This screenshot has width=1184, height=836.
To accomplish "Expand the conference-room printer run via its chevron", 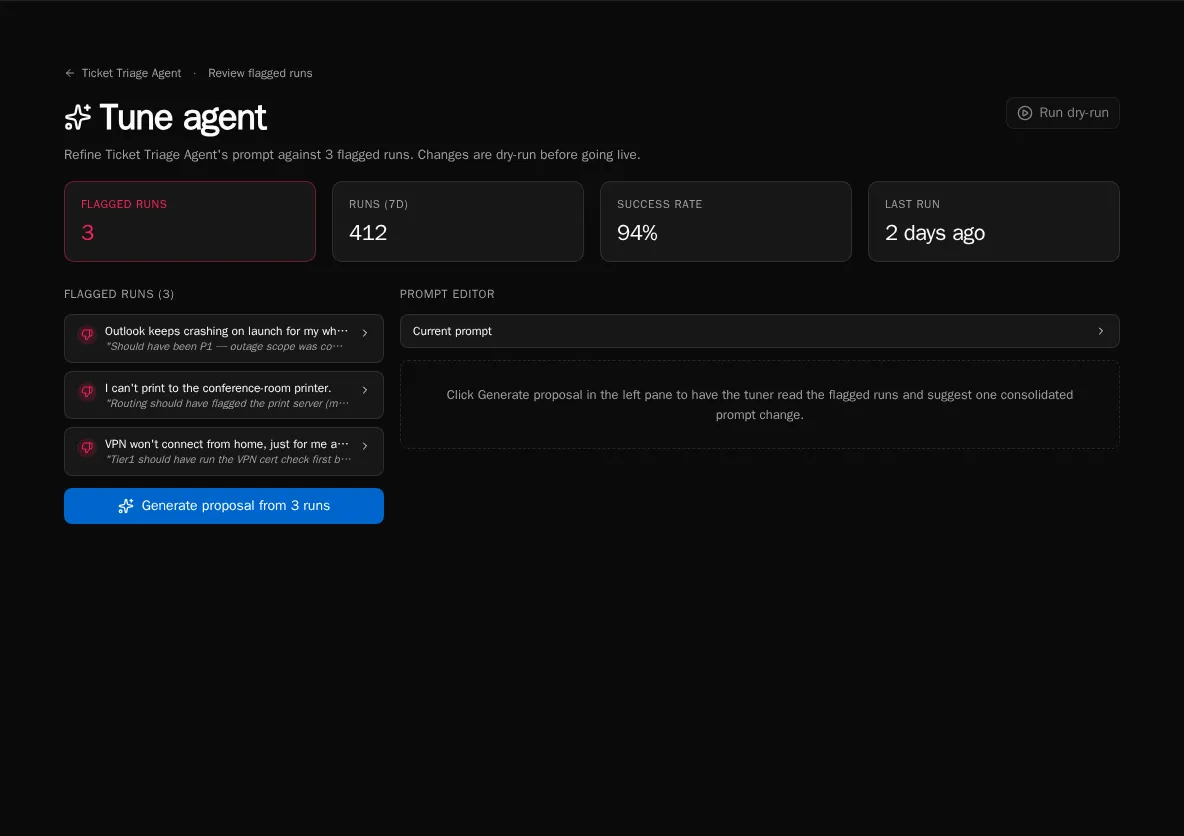I will 364,391.
